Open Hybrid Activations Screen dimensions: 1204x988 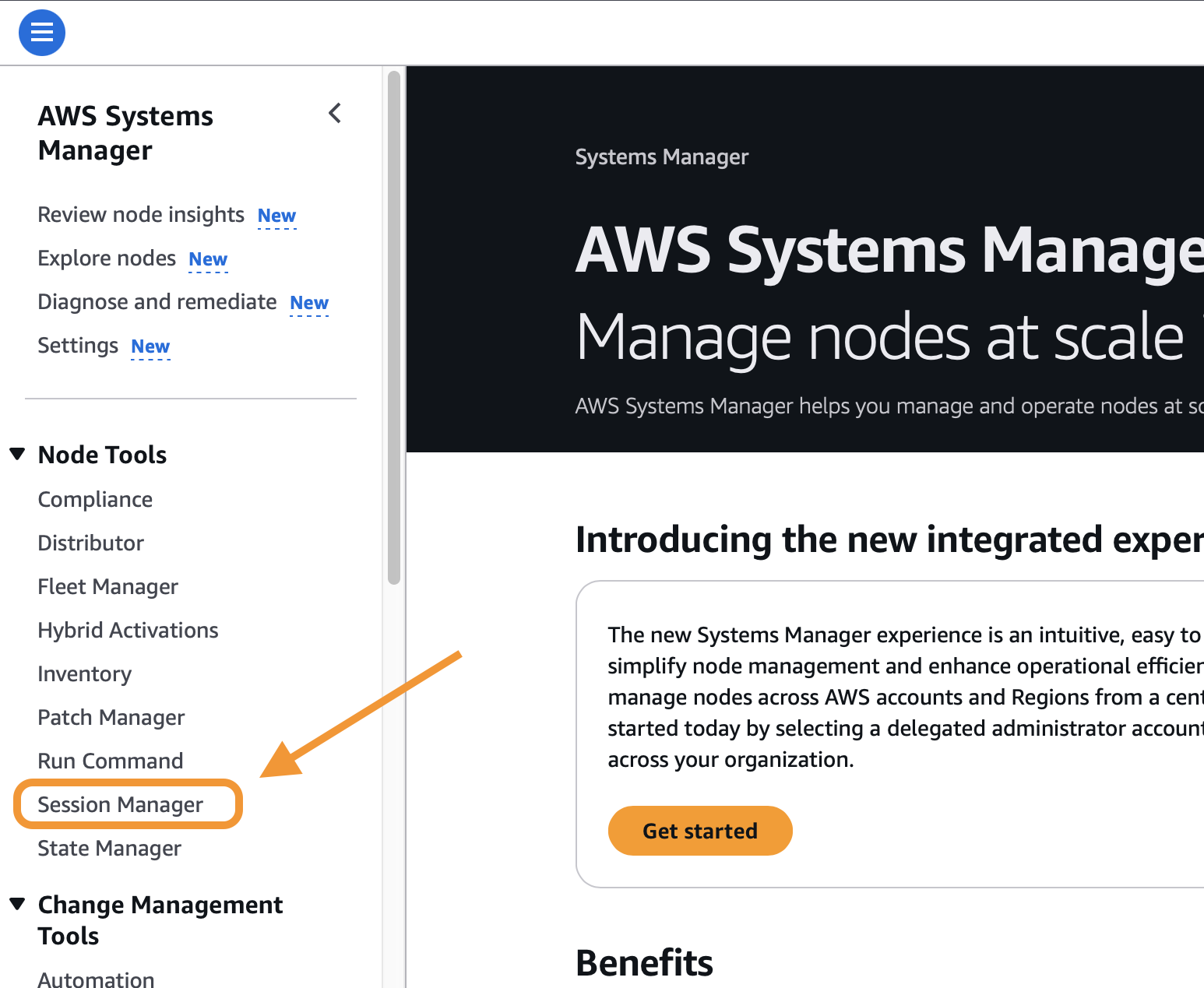point(128,630)
